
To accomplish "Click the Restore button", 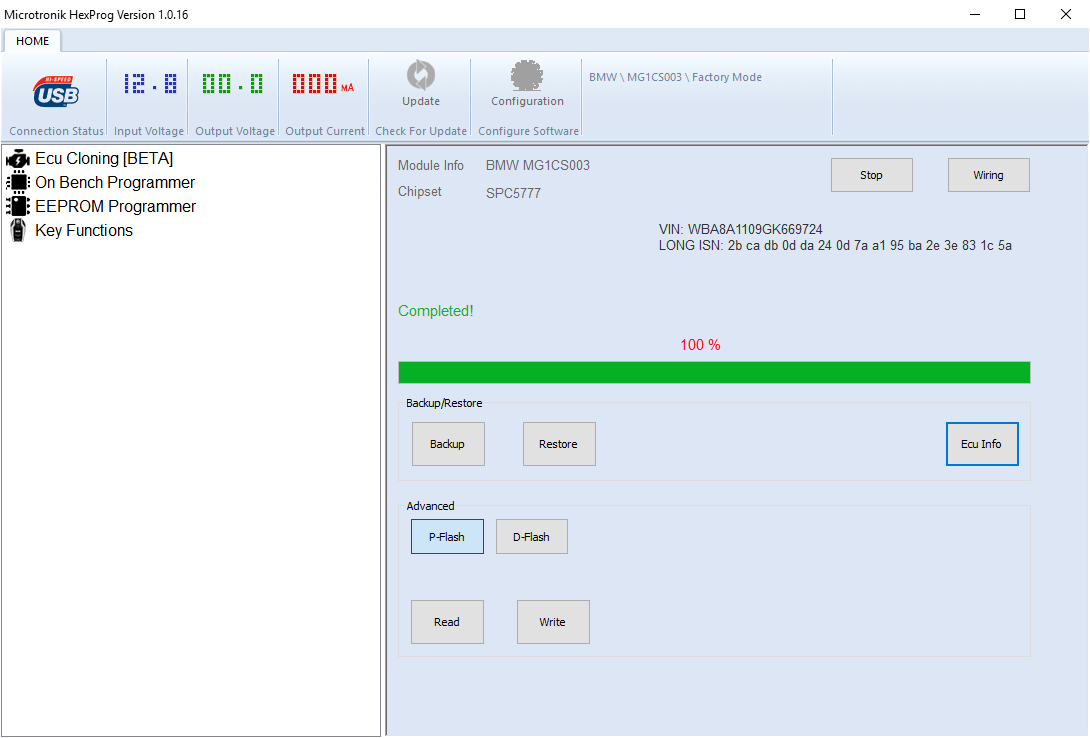I will [559, 444].
